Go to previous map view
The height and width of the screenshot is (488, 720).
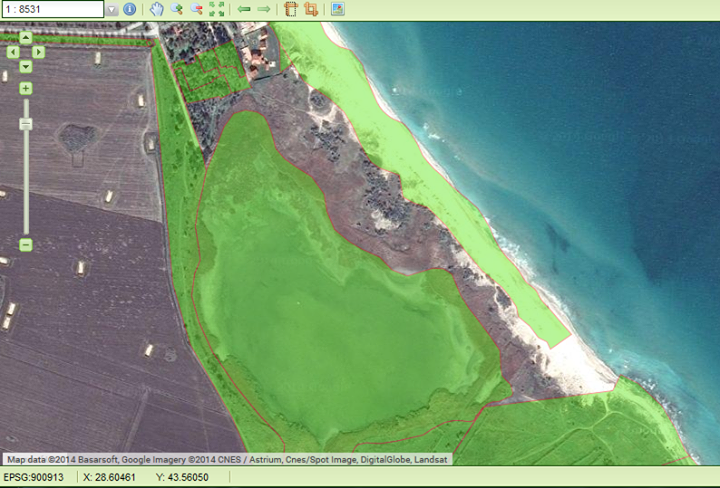click(244, 9)
